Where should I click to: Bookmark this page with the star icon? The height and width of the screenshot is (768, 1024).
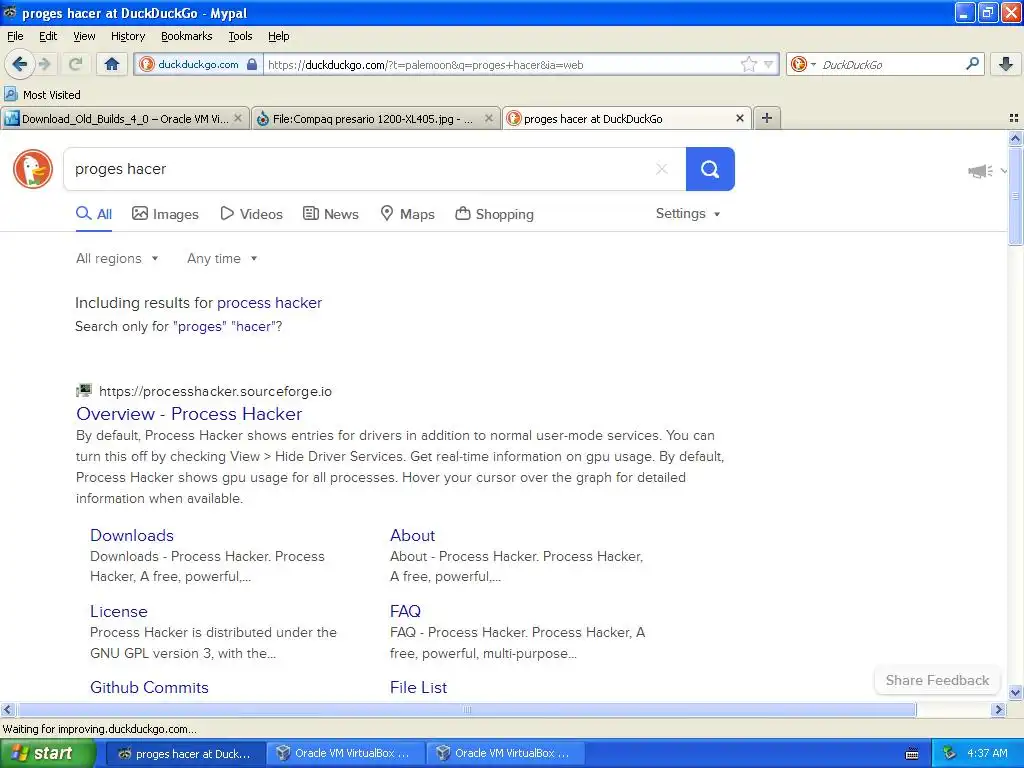tap(748, 64)
